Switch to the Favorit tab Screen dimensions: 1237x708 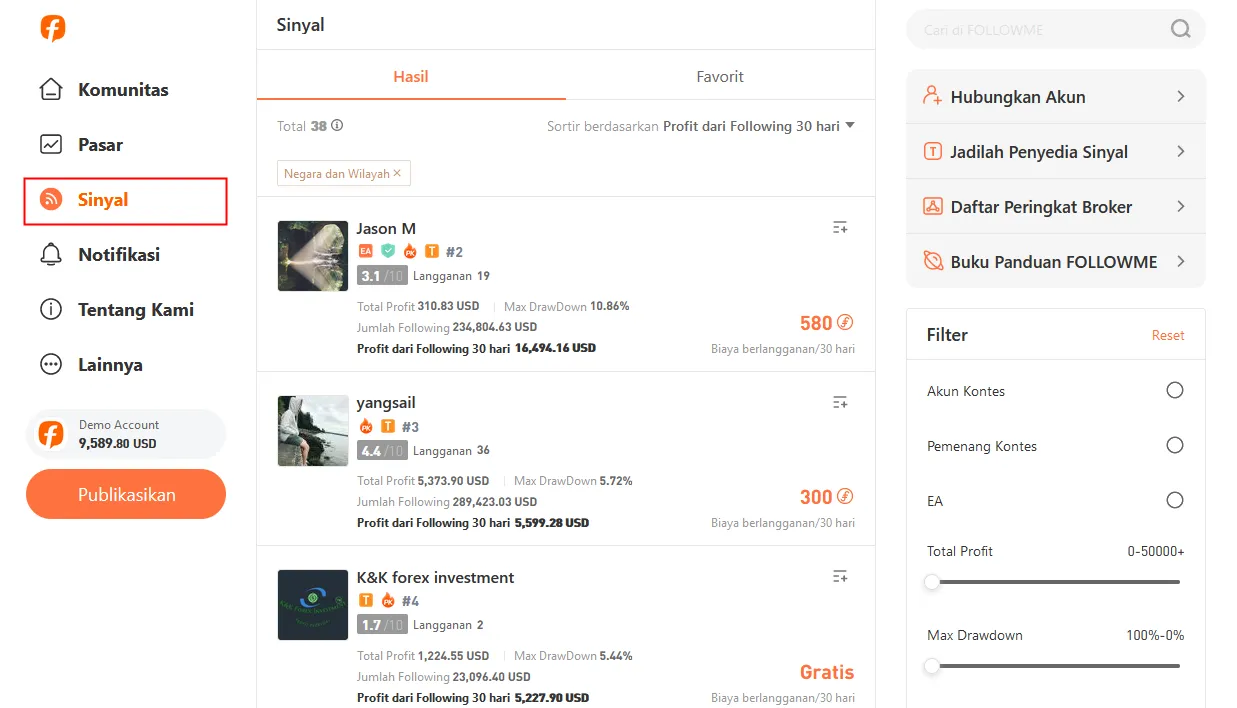(720, 76)
